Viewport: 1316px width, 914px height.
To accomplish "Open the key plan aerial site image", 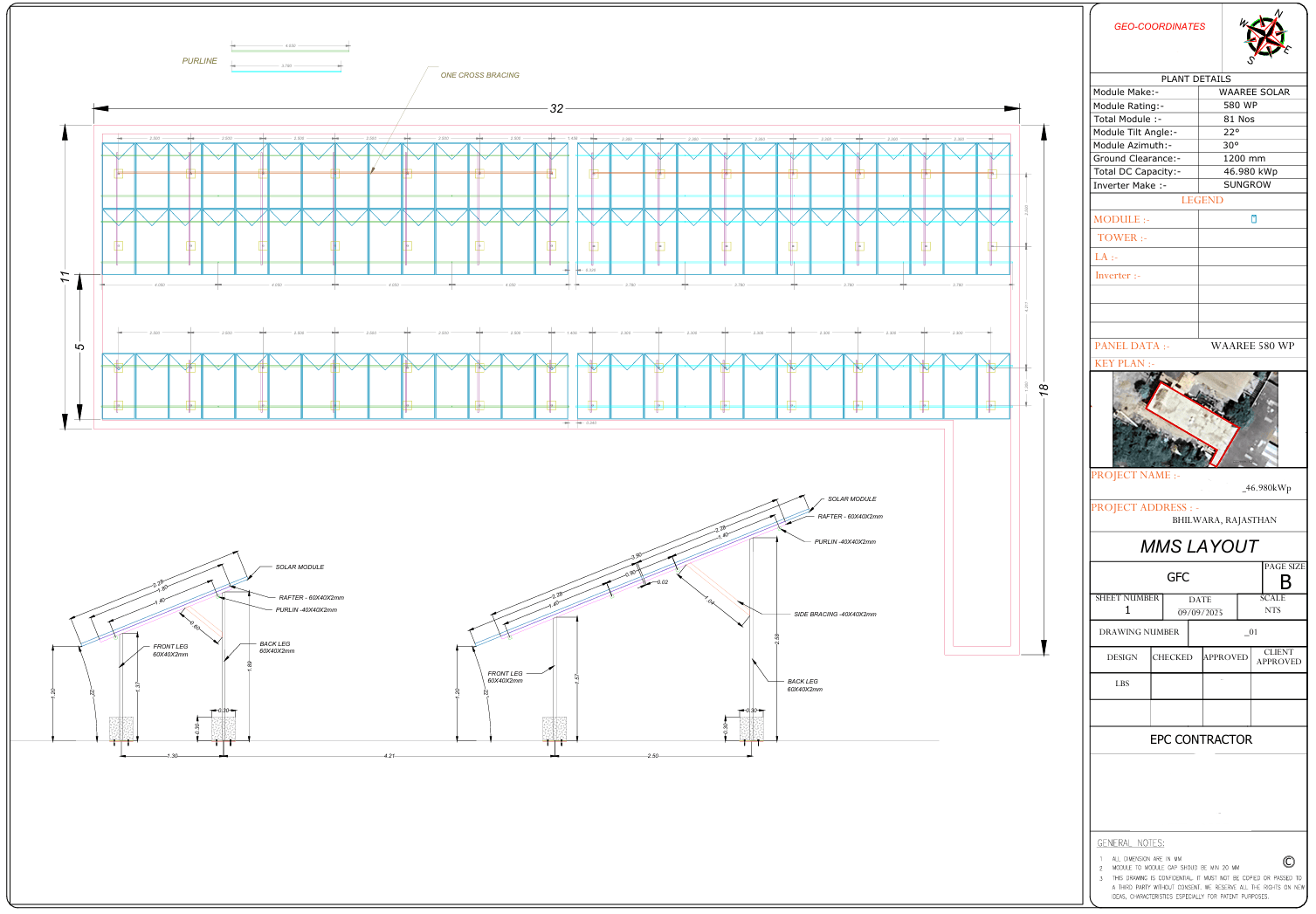I will click(1195, 419).
